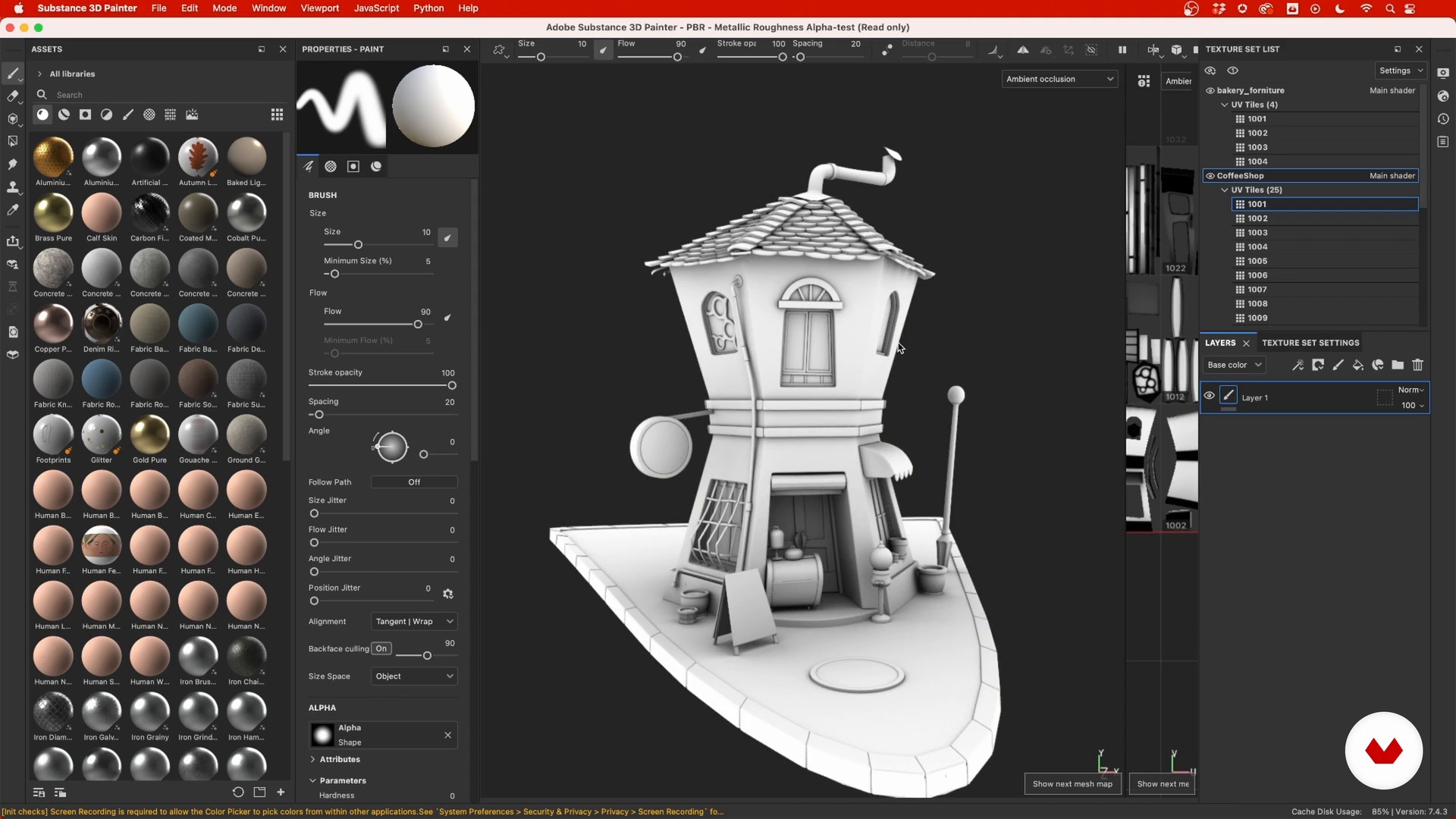This screenshot has width=1456, height=819.
Task: Remove the Alpha Shape with X button
Action: click(447, 735)
